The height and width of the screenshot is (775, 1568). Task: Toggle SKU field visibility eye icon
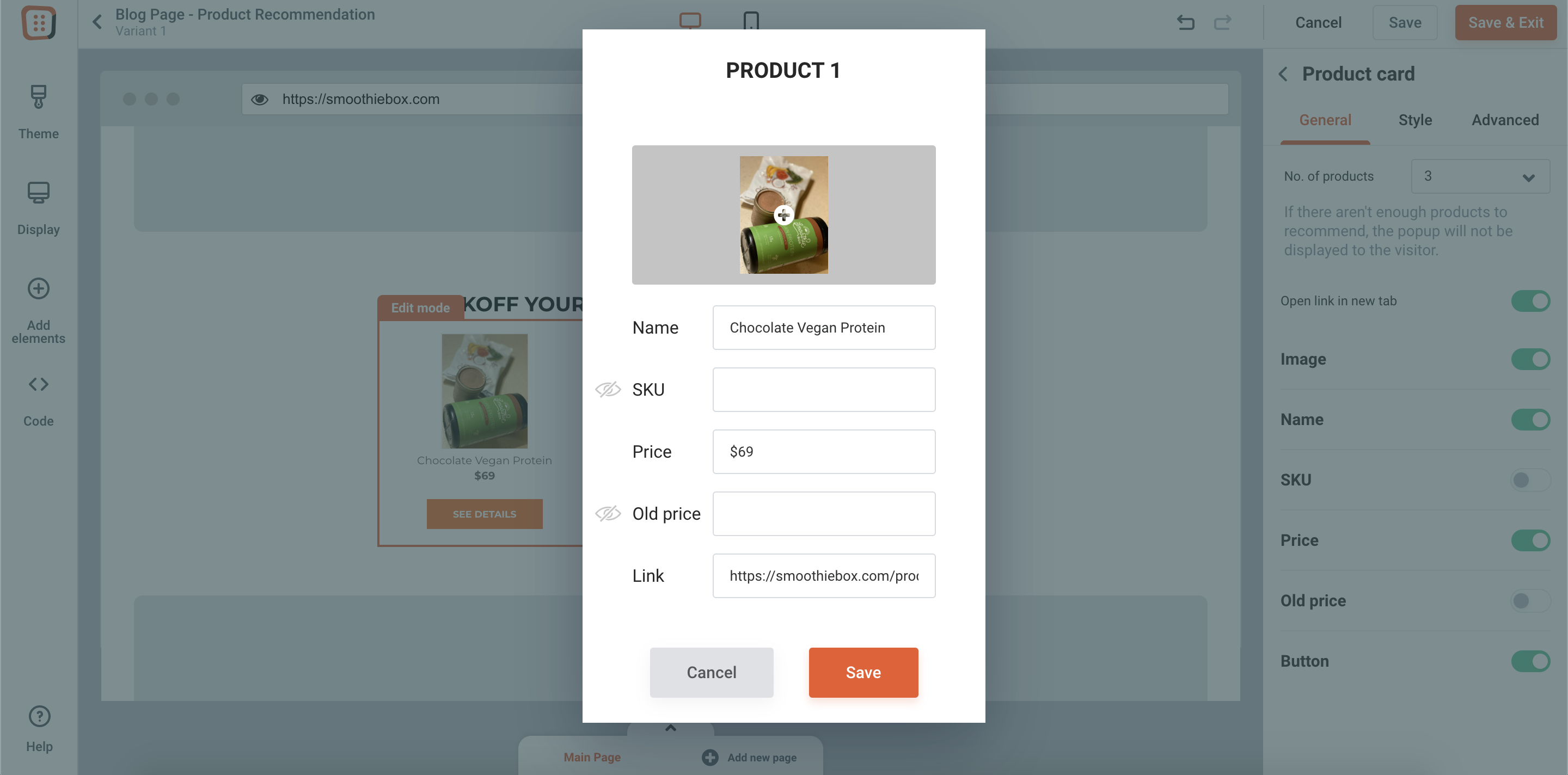point(608,389)
